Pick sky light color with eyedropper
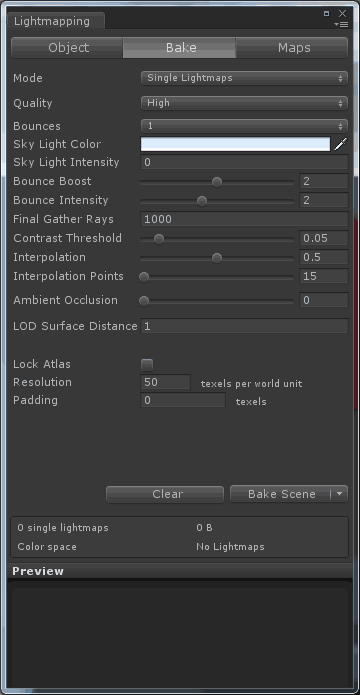360x695 pixels. pos(340,144)
